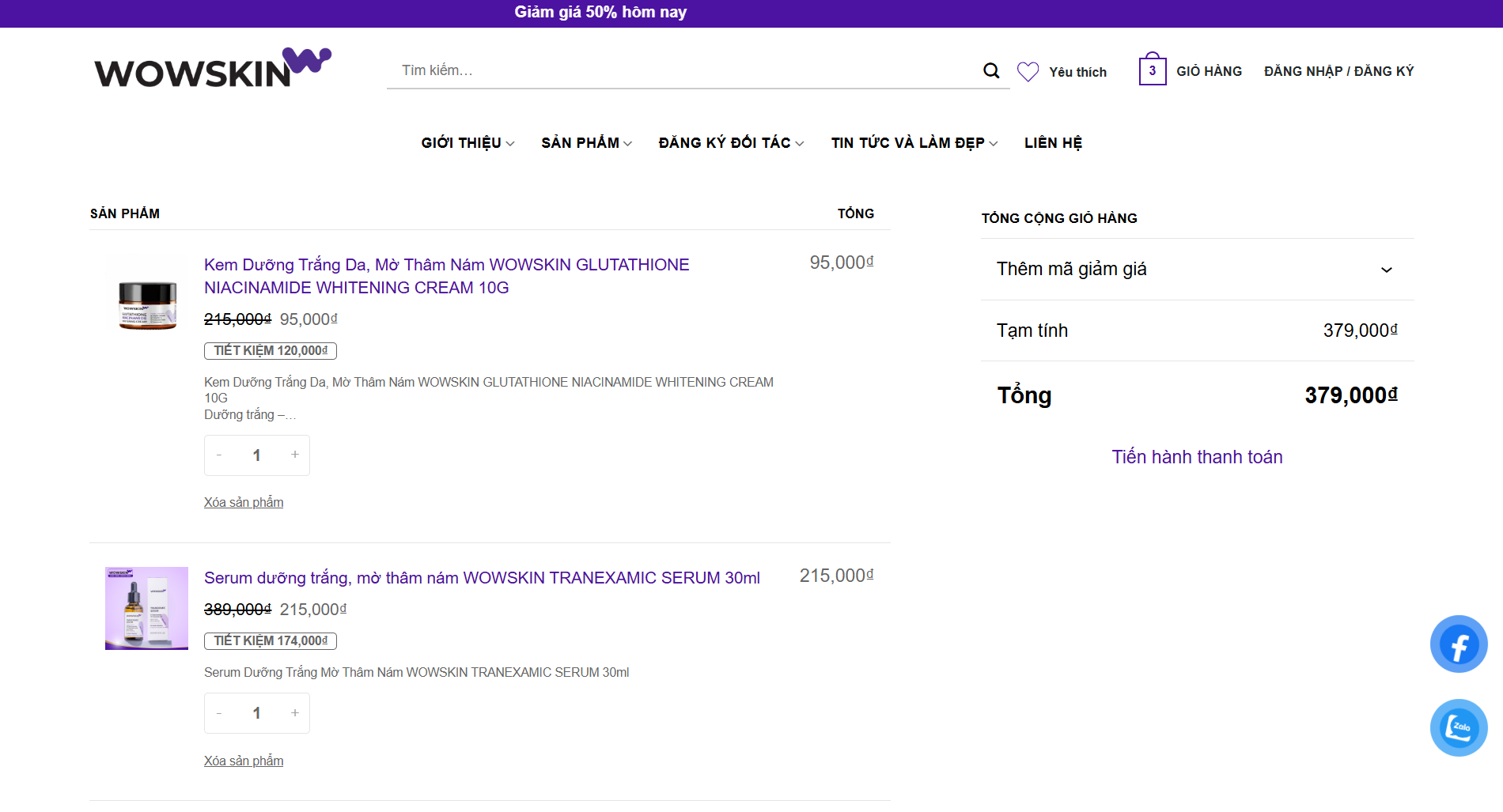Expand the SẢN PHẨM menu dropdown

[586, 143]
